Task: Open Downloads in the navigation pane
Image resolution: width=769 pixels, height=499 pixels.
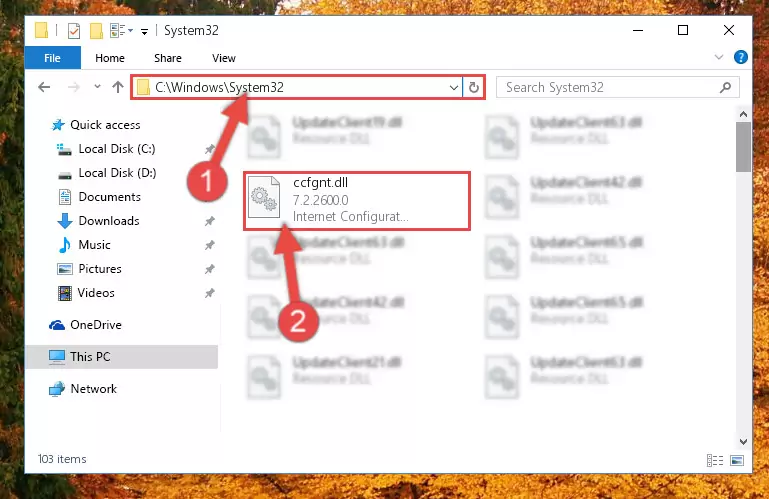Action: pyautogui.click(x=109, y=221)
